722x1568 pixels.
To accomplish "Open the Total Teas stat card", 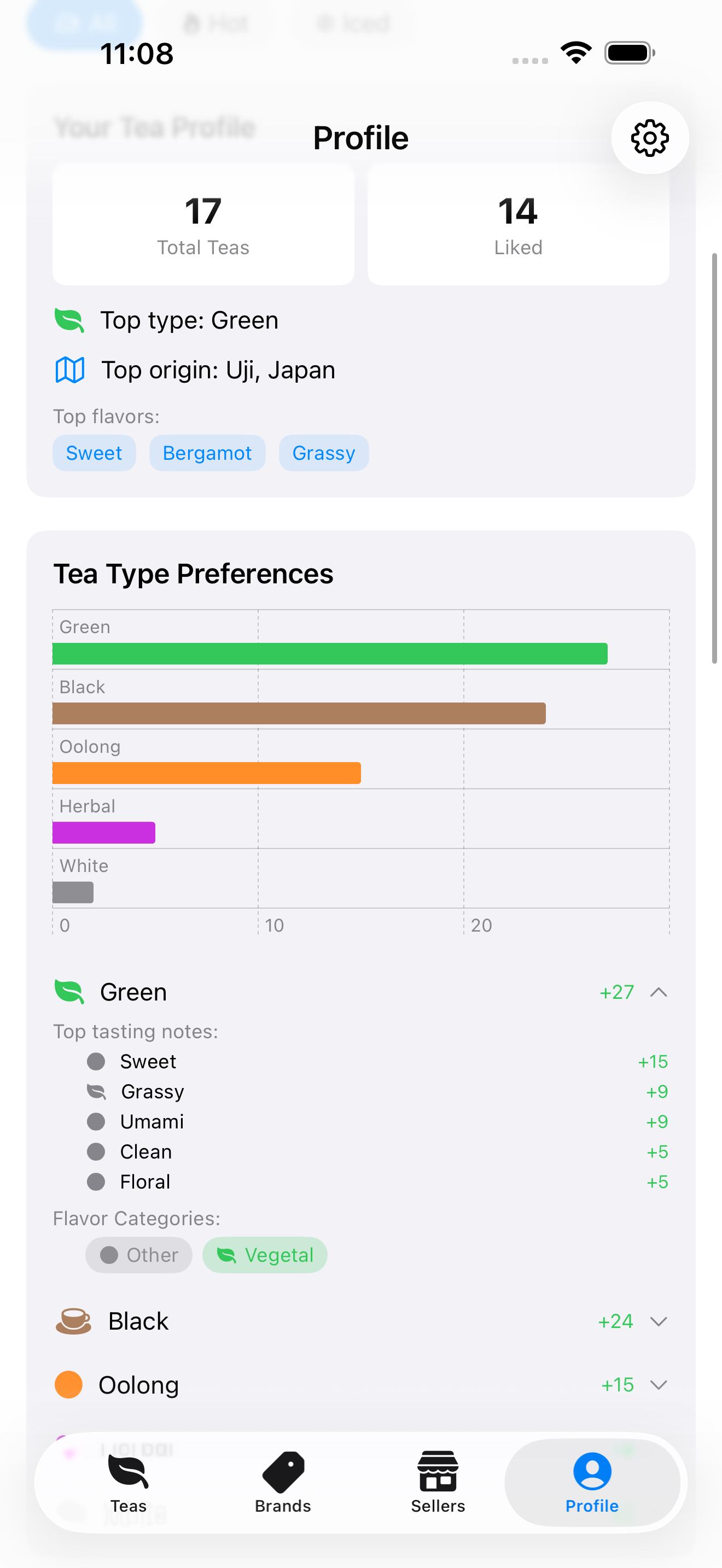I will [203, 225].
